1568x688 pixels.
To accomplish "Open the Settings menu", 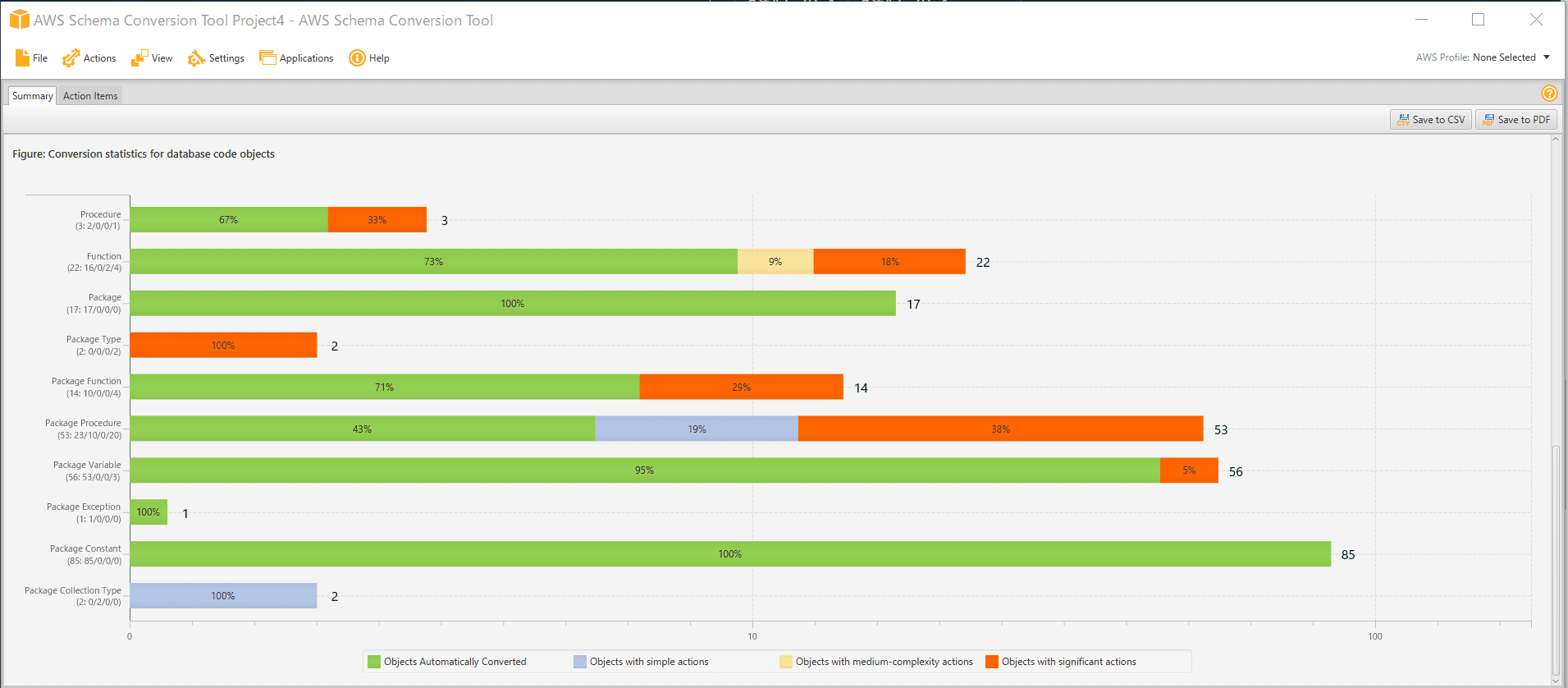I will point(217,58).
